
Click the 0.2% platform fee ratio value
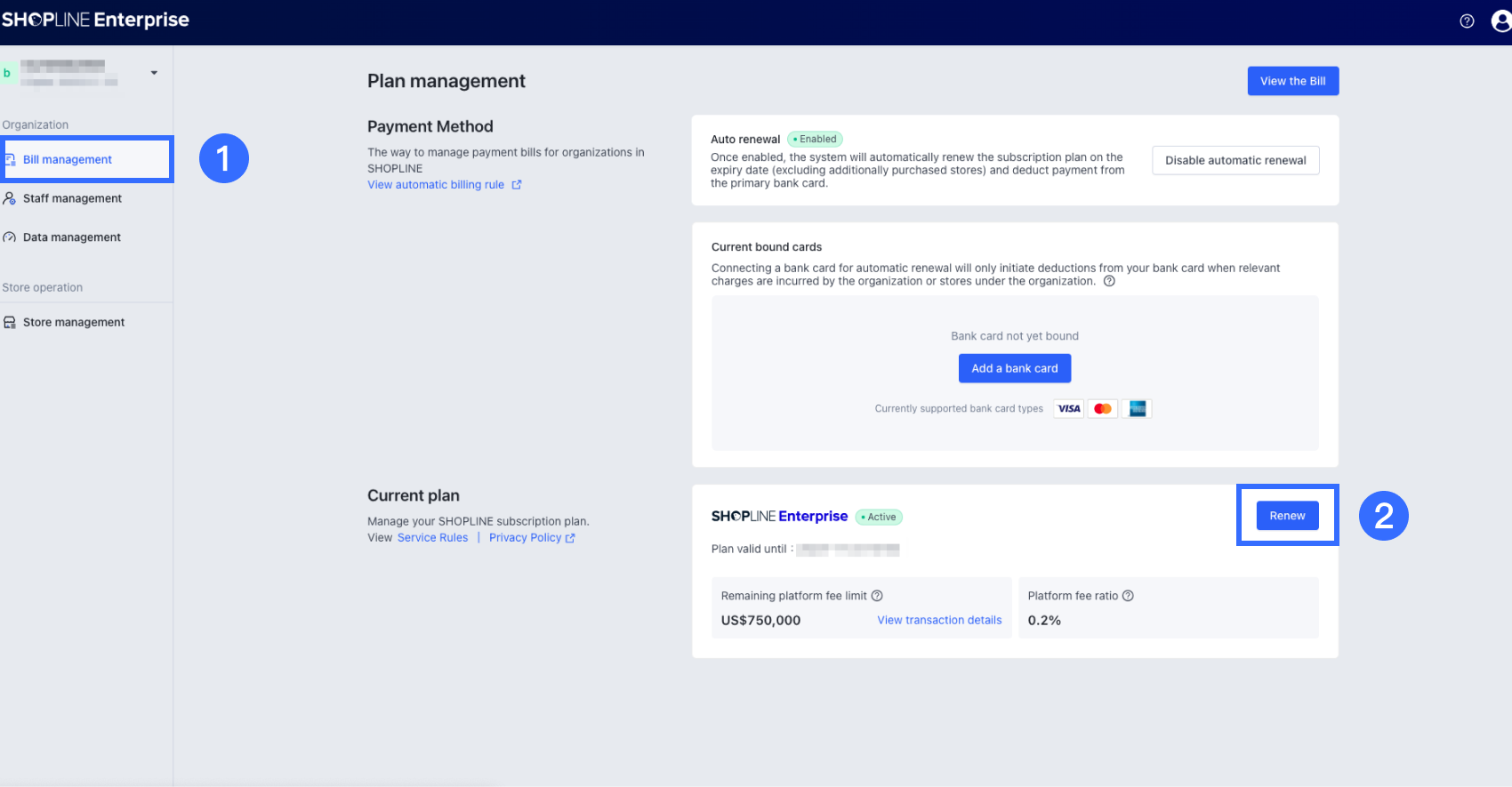1044,621
